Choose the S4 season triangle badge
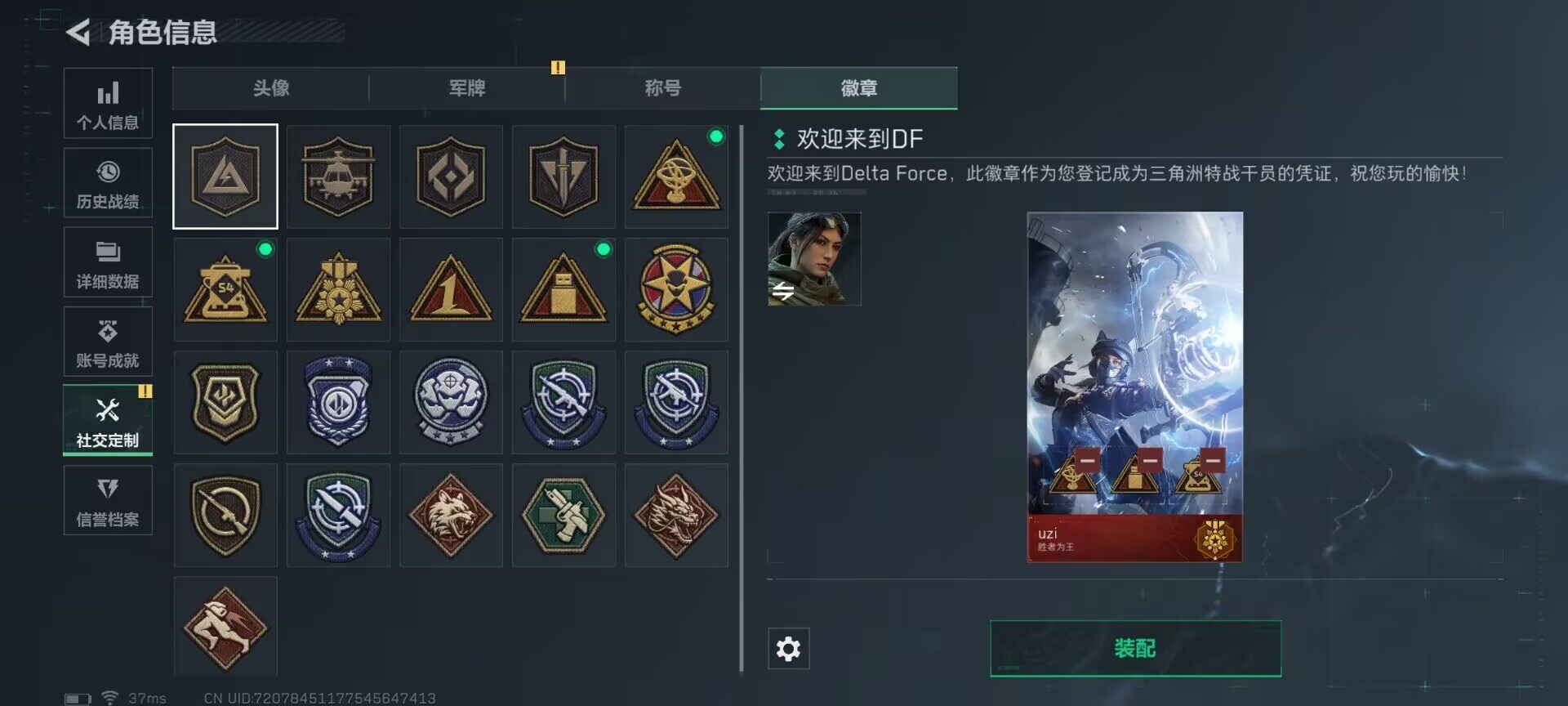1568x706 pixels. [225, 289]
